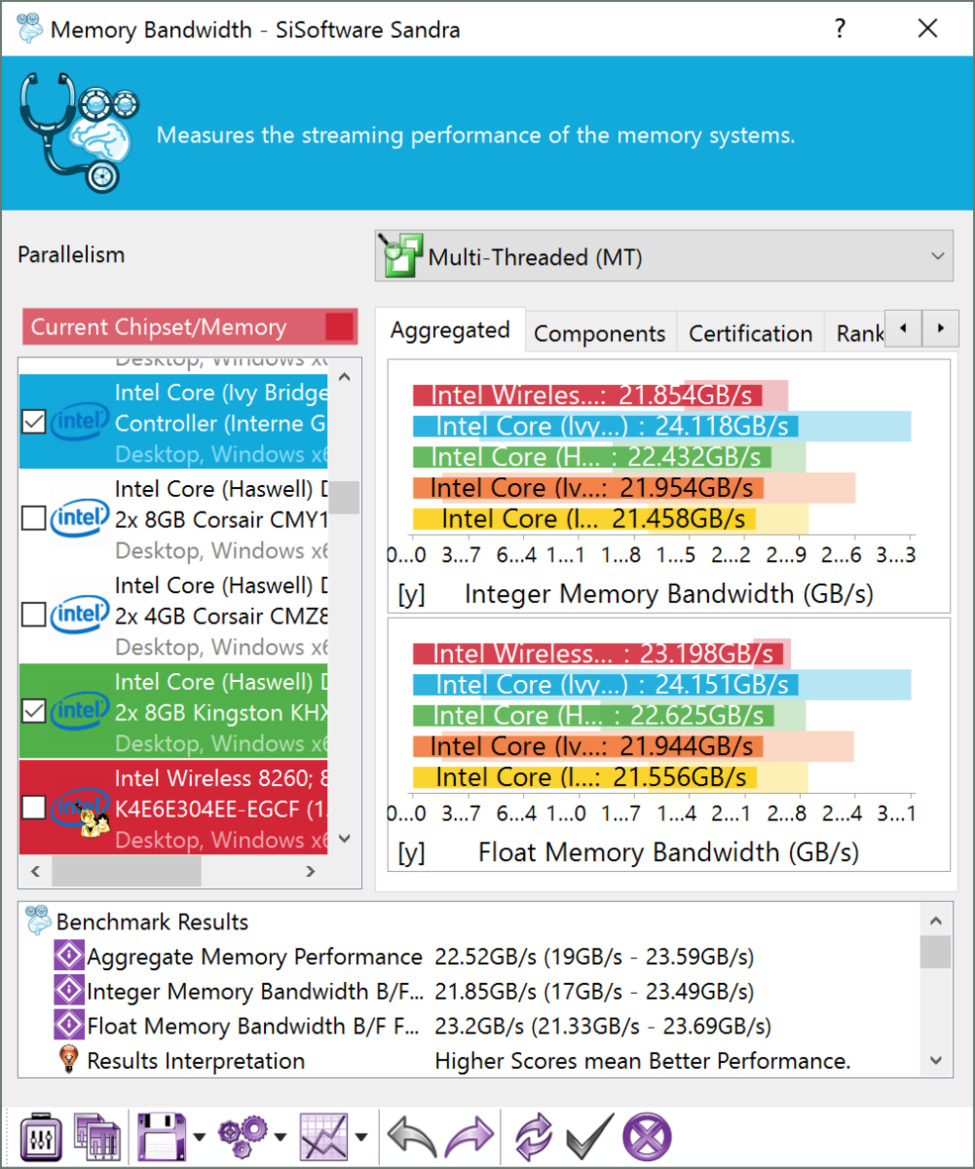Click the reference list's scroll right arrow
The height and width of the screenshot is (1169, 975).
tap(311, 871)
